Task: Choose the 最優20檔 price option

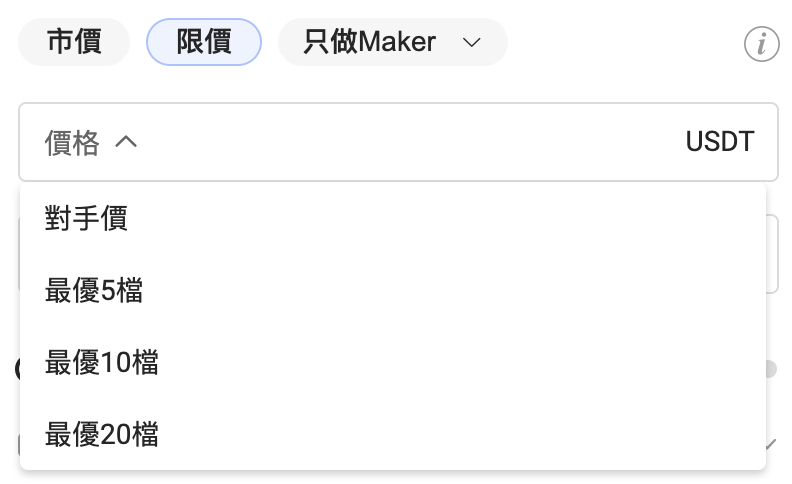Action: 101,435
